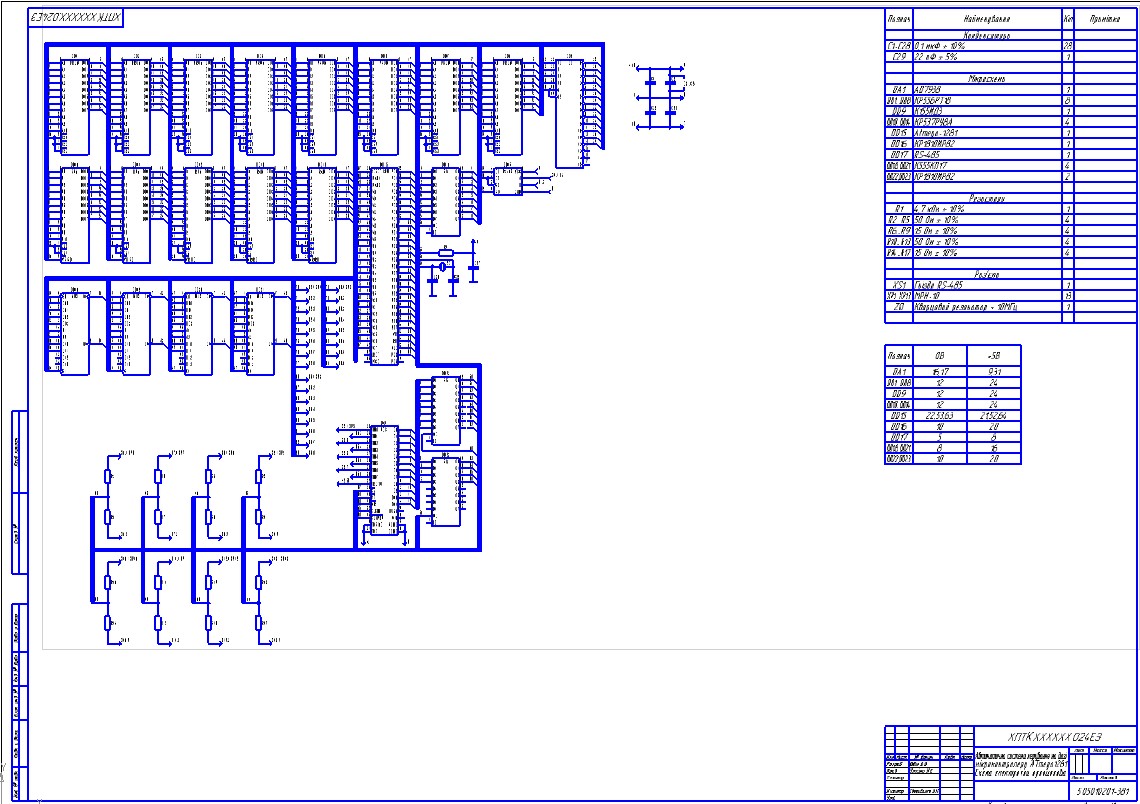Screen dimensions: 1140x804
Task: Click '50 Ом ± 10%' in the R2-R5 row
Action: coord(936,220)
